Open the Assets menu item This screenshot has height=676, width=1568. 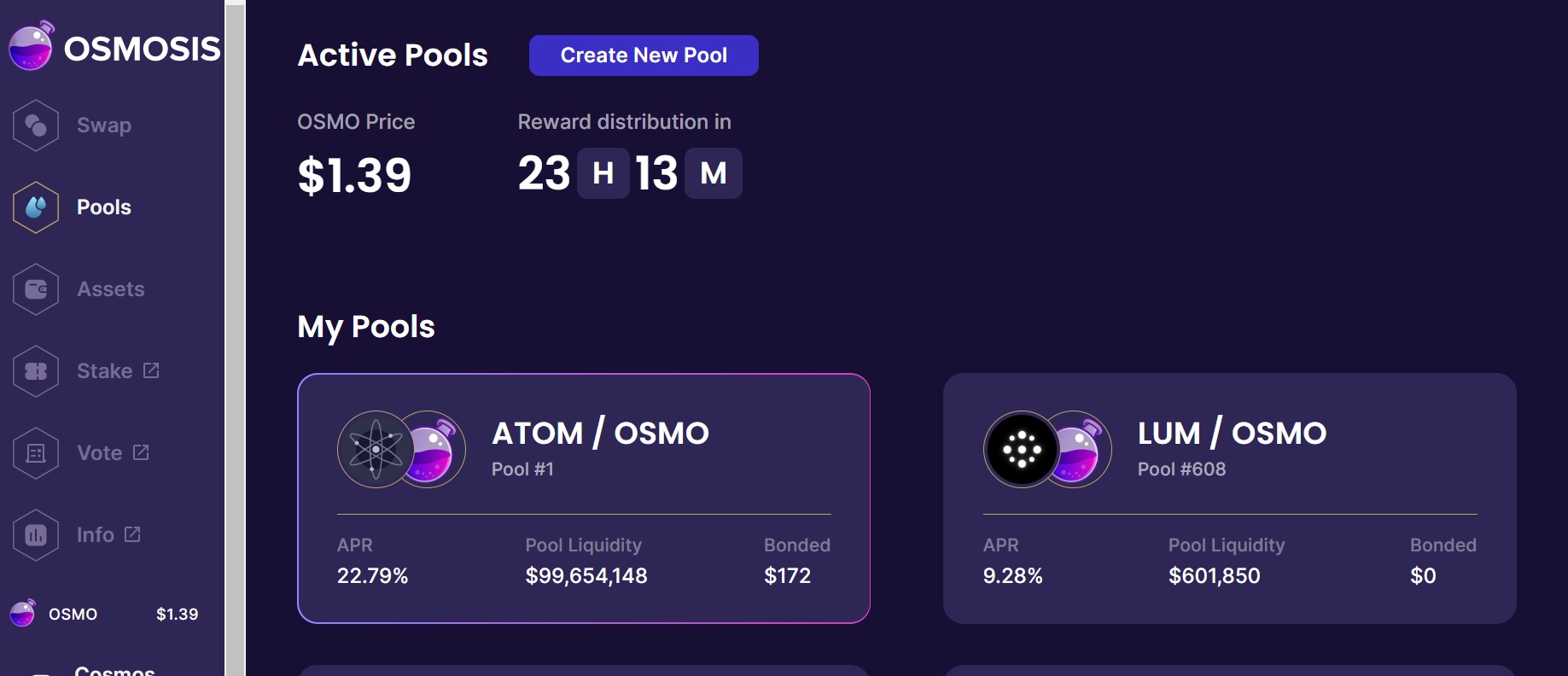tap(111, 289)
